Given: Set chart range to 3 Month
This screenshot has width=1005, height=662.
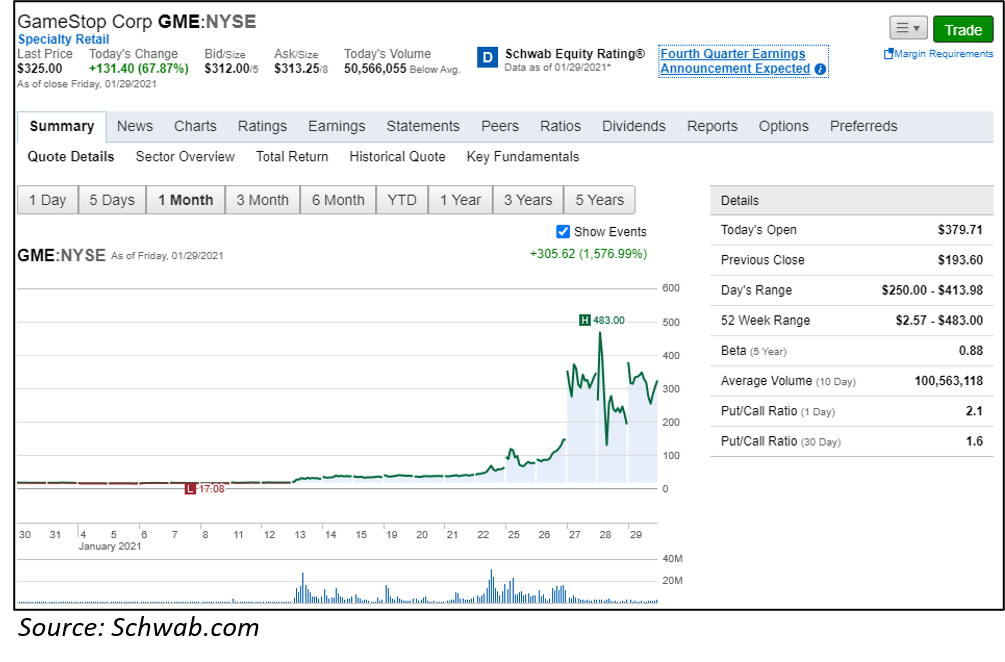Looking at the screenshot, I should (263, 200).
